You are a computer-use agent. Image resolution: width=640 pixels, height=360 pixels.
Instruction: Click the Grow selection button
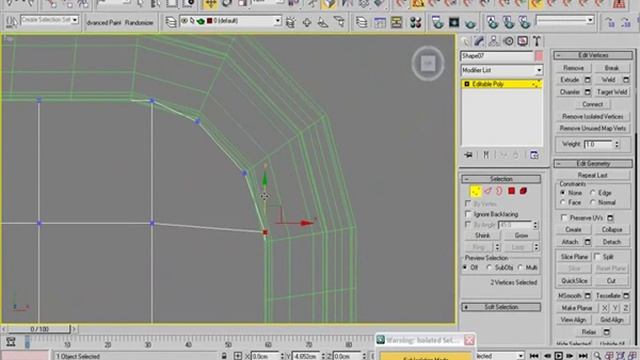(x=521, y=236)
